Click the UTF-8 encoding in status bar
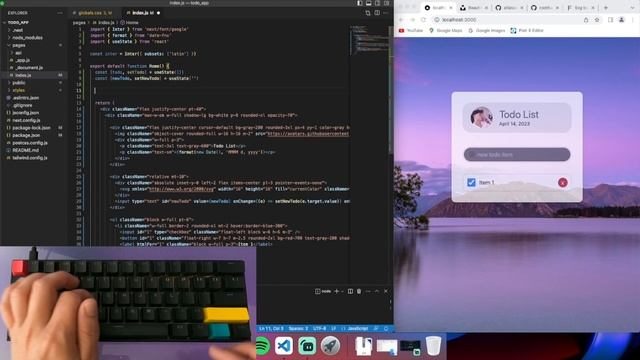The width and height of the screenshot is (640, 360). tap(319, 329)
